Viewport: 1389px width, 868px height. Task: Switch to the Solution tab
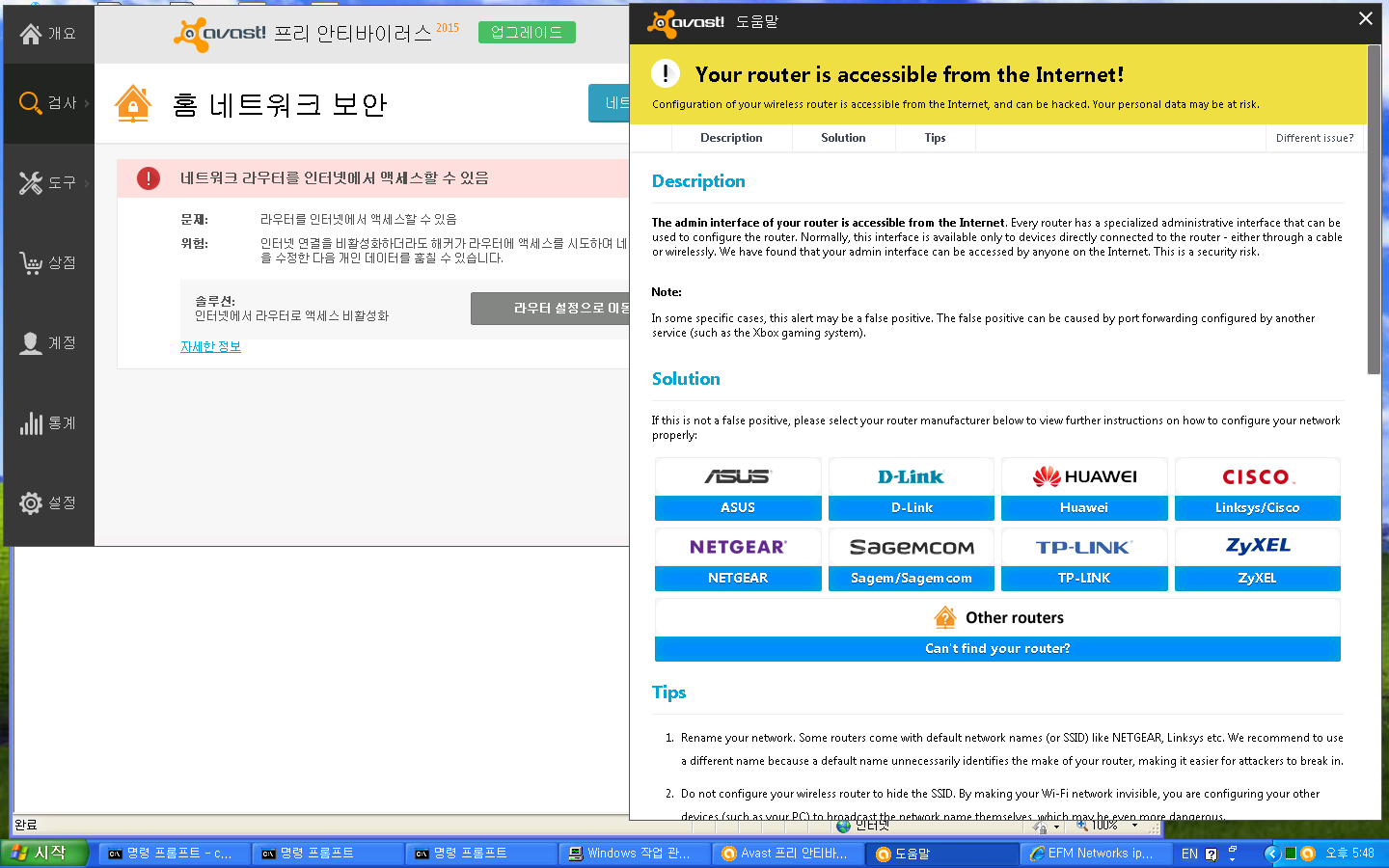843,138
